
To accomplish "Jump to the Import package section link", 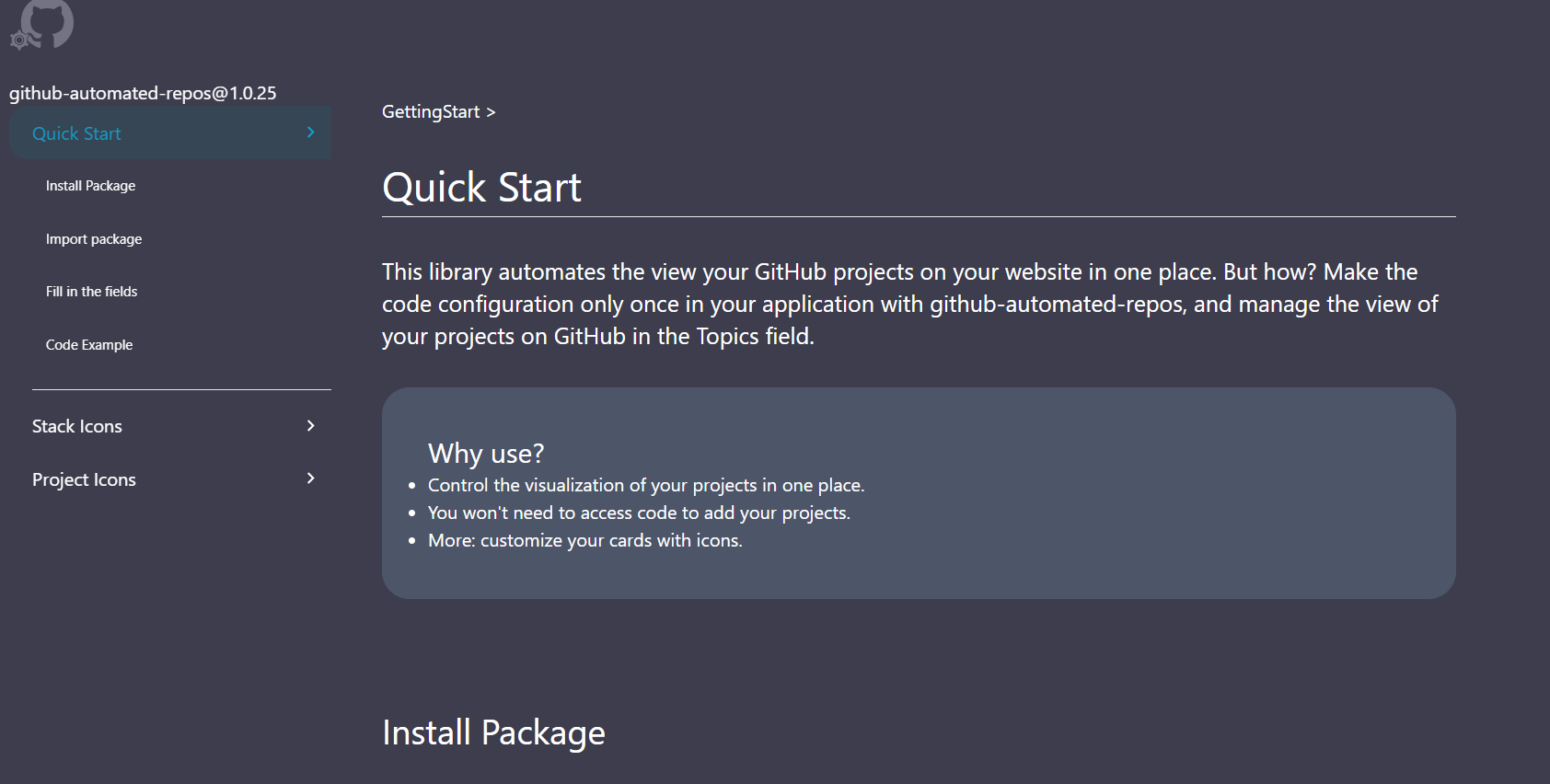I will click(x=94, y=239).
